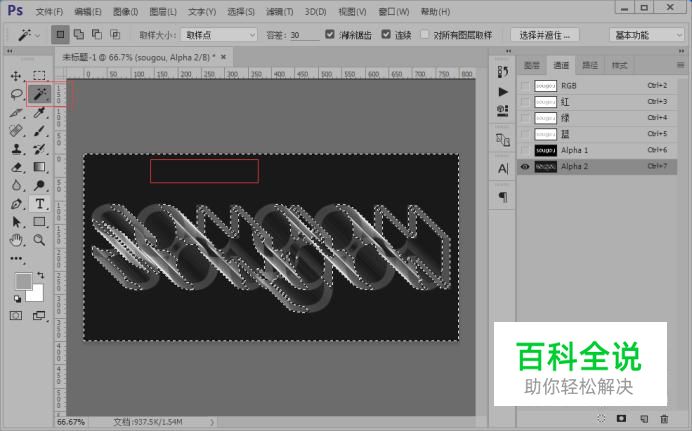The image size is (692, 431).
Task: Open the Channels panel flyout menu
Action: [x=680, y=65]
